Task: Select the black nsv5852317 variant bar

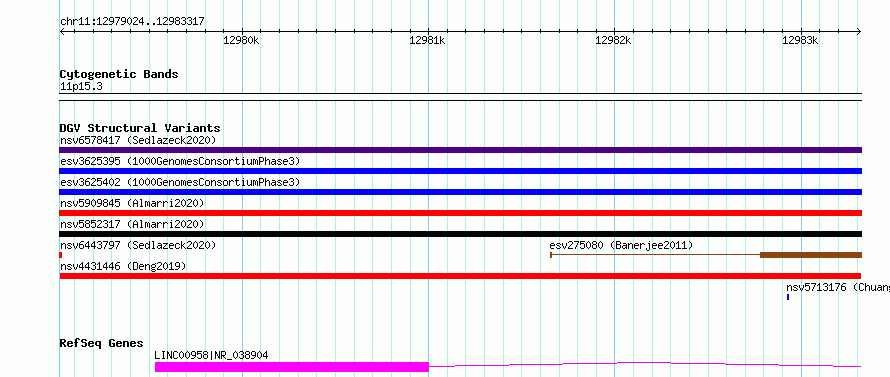Action: pos(461,234)
